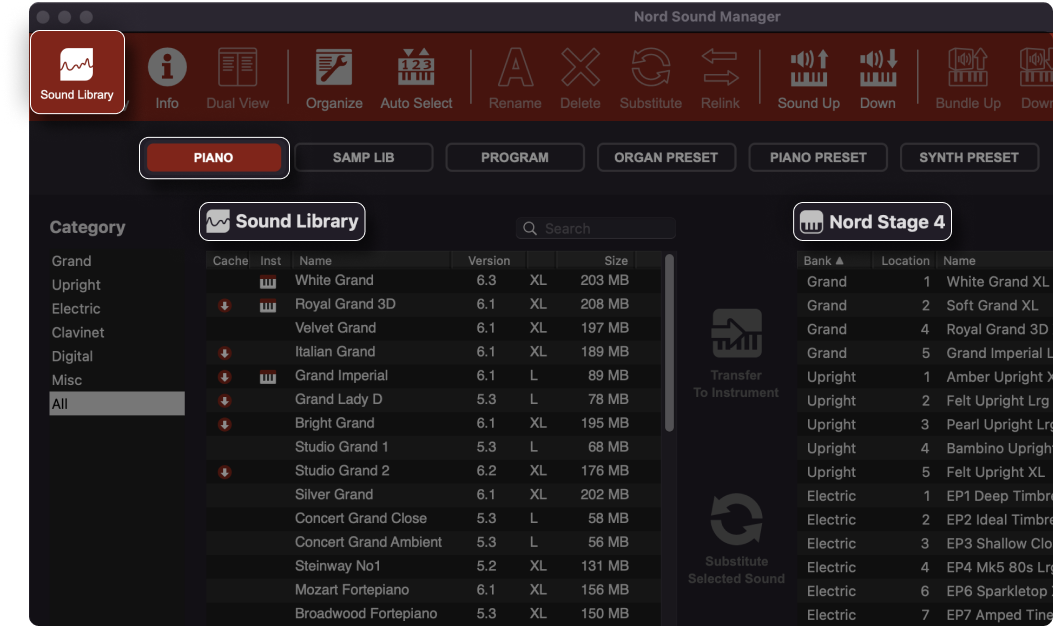1053x626 pixels.
Task: Select Felt Upright XL in Nord Stage 4
Action: click(925, 472)
